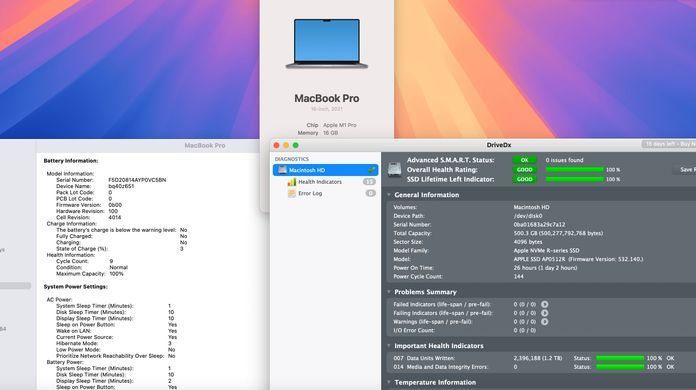
Task: Click the Device Path value /dev/disk0
Action: pos(528,216)
